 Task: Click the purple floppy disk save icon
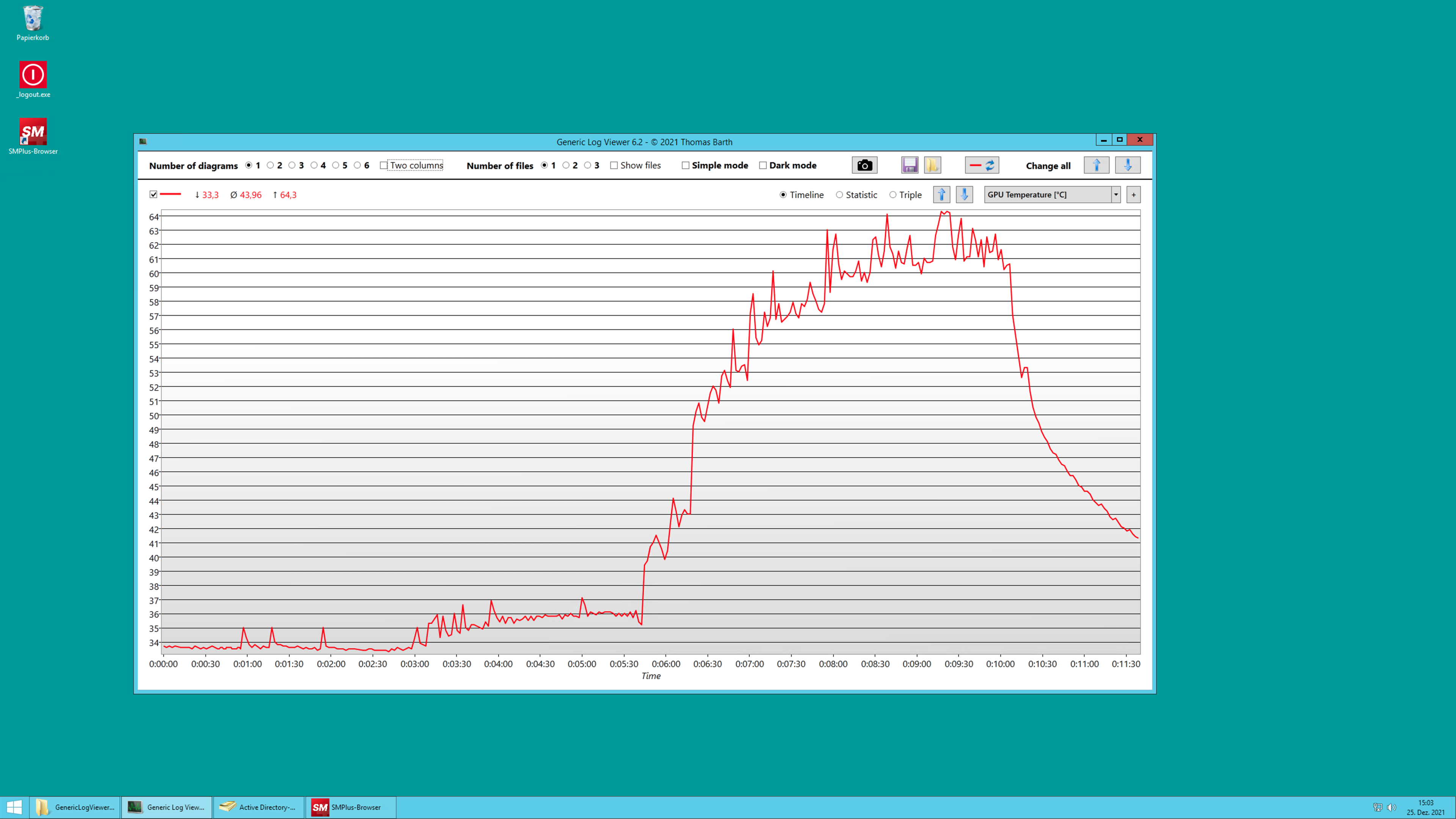pos(910,165)
